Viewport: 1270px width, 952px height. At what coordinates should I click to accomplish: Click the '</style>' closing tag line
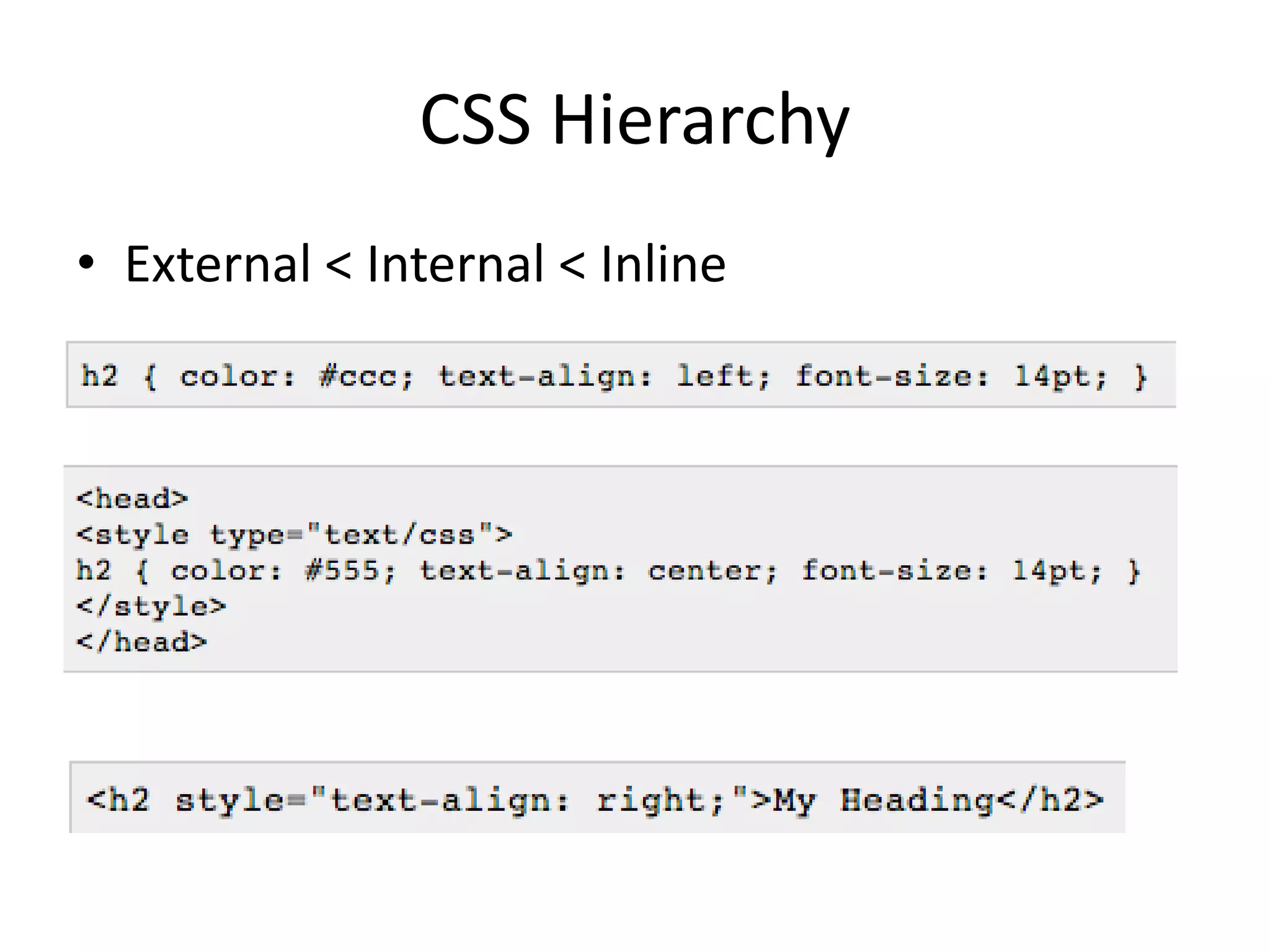pos(151,607)
